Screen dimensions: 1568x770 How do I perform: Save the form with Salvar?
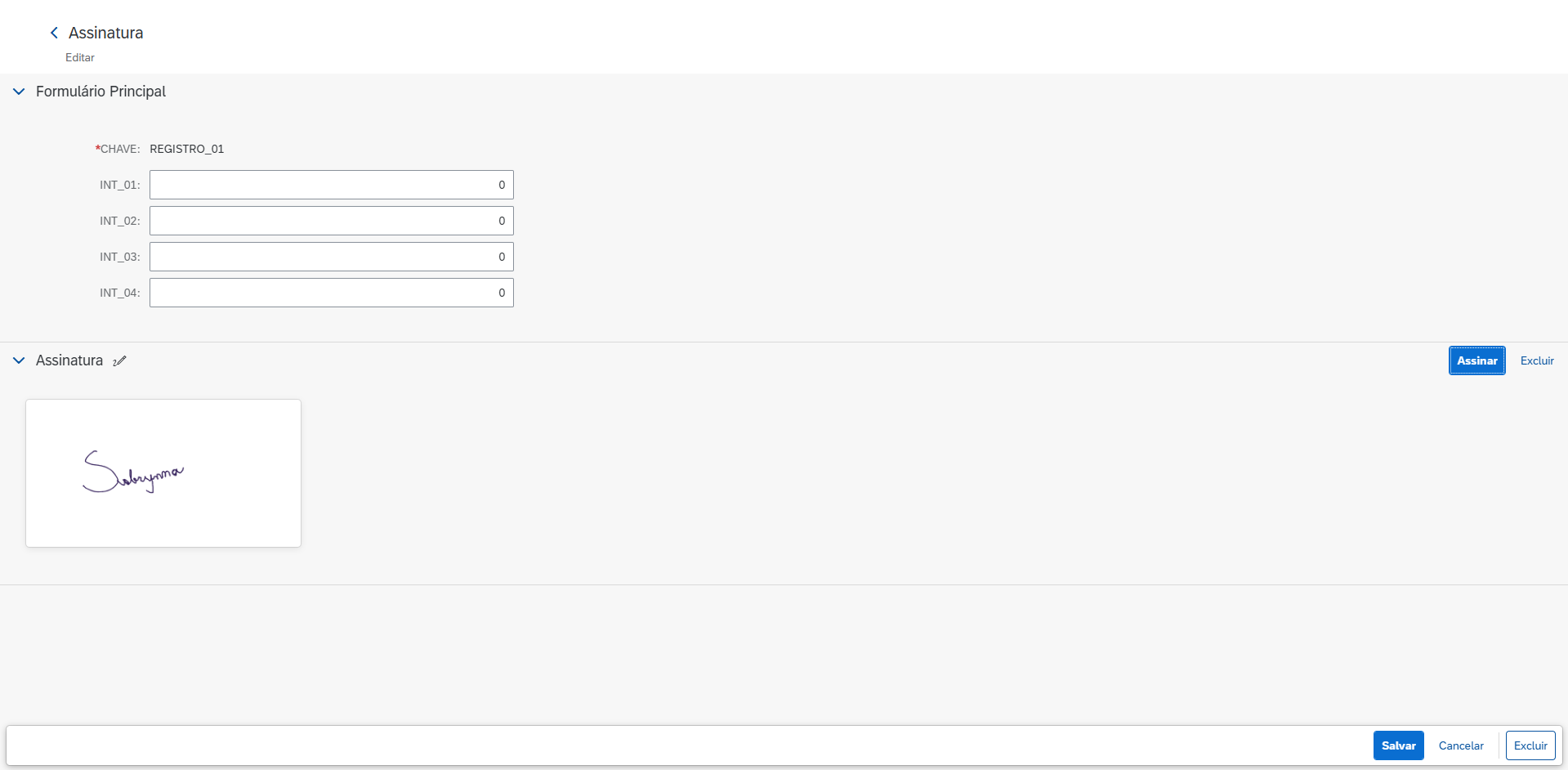pos(1398,745)
